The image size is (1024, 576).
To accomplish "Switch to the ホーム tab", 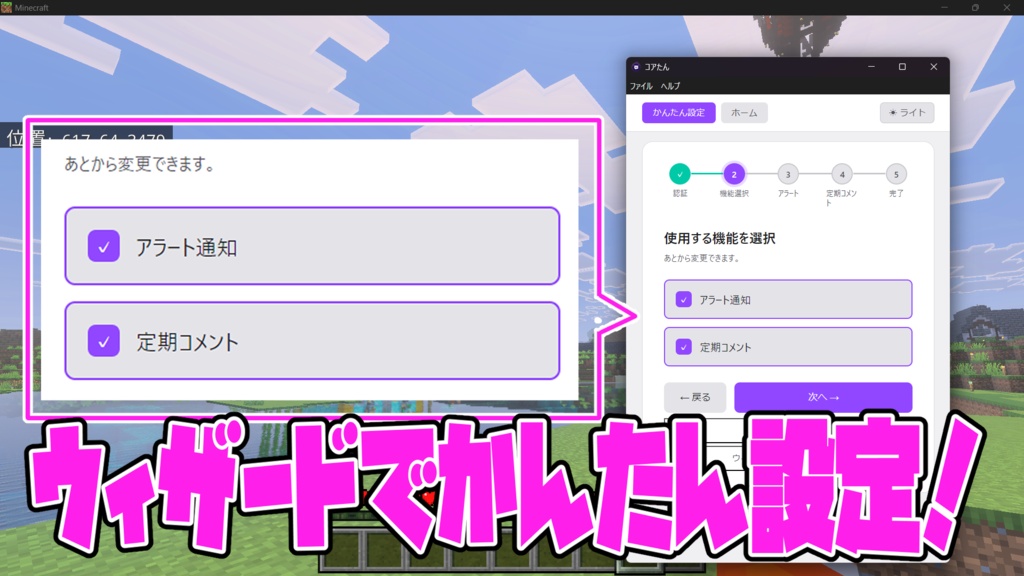I will [x=744, y=113].
